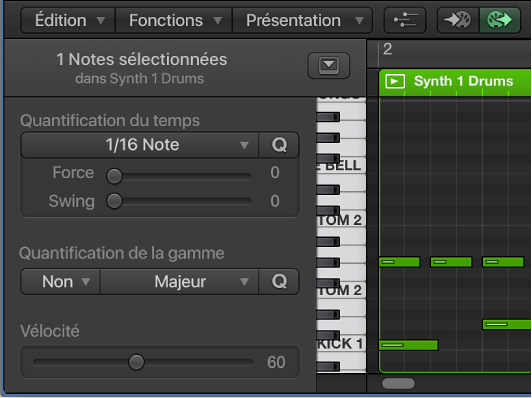Click the BELL piano key label

[x=341, y=165]
